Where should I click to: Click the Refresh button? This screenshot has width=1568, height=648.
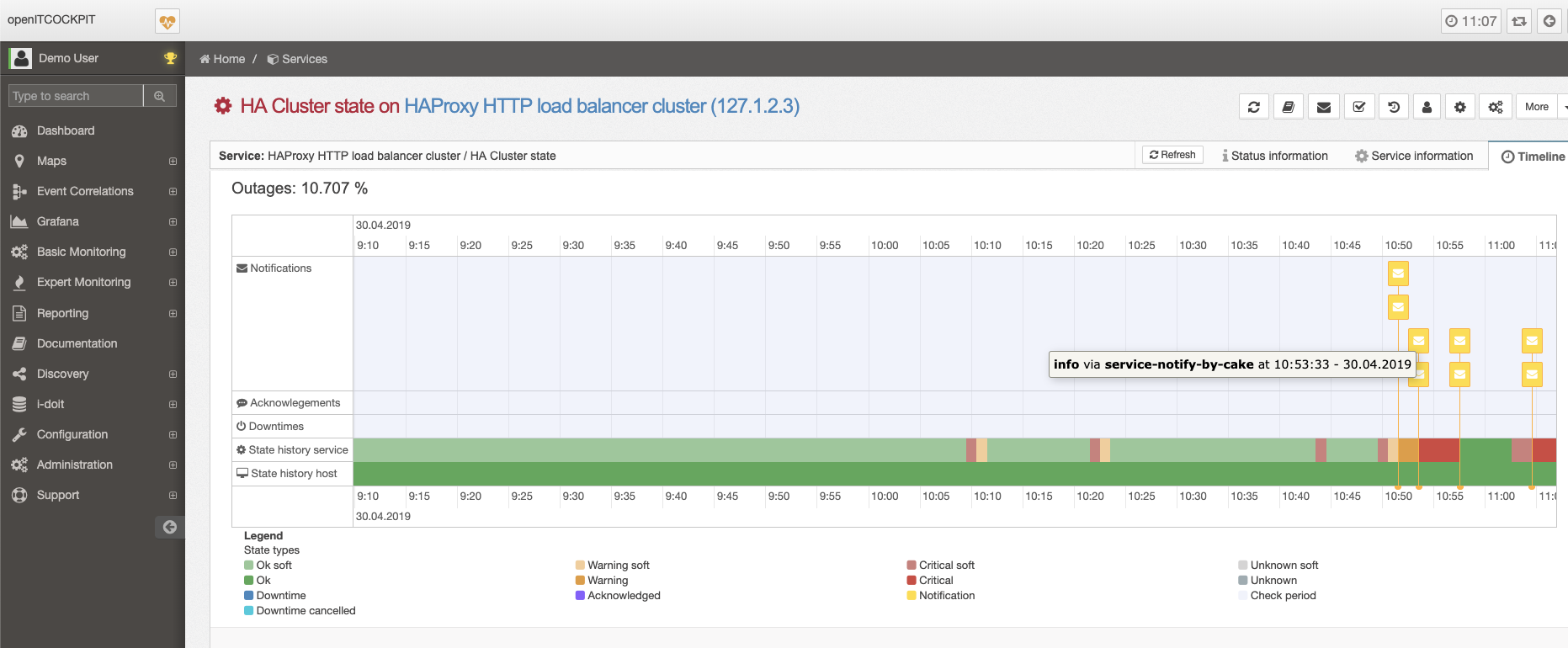[x=1172, y=155]
